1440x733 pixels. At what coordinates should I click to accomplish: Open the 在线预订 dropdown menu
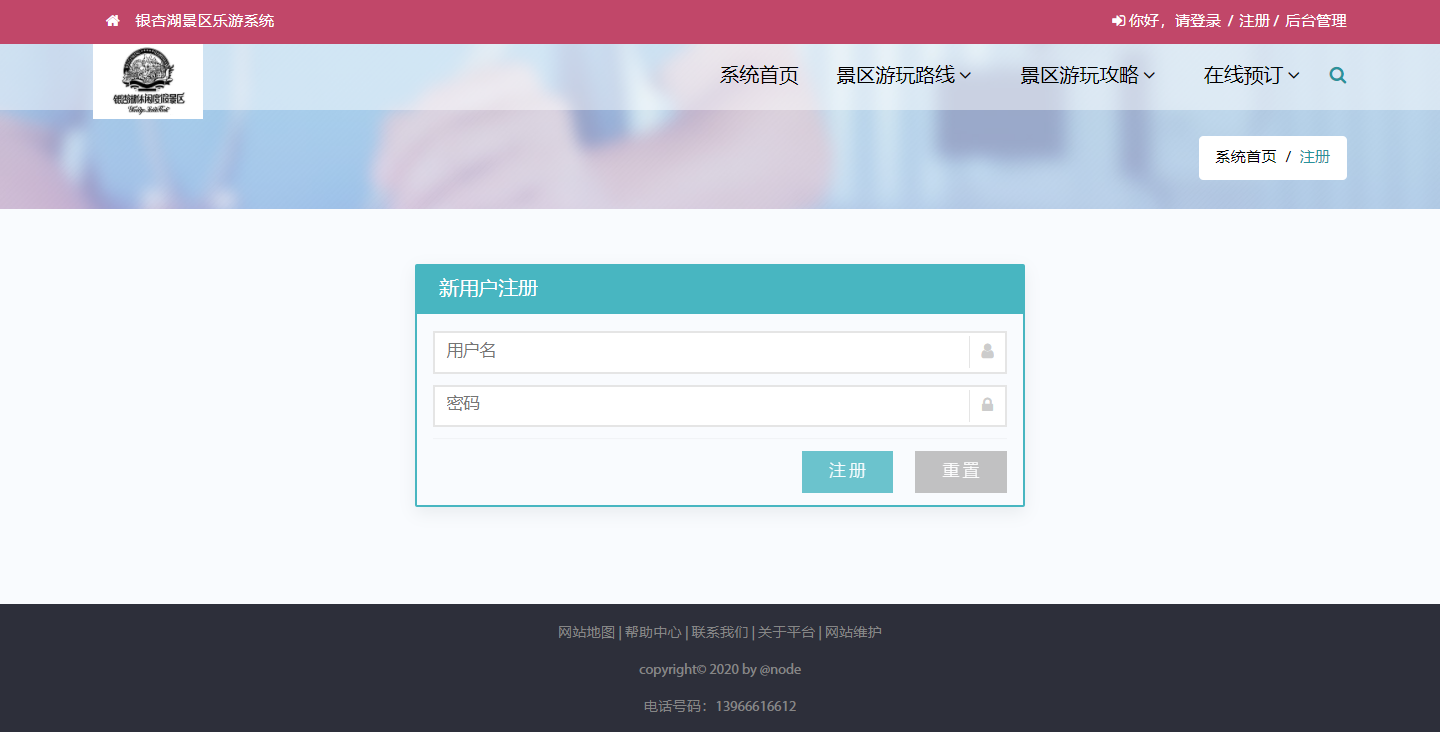[x=1251, y=75]
